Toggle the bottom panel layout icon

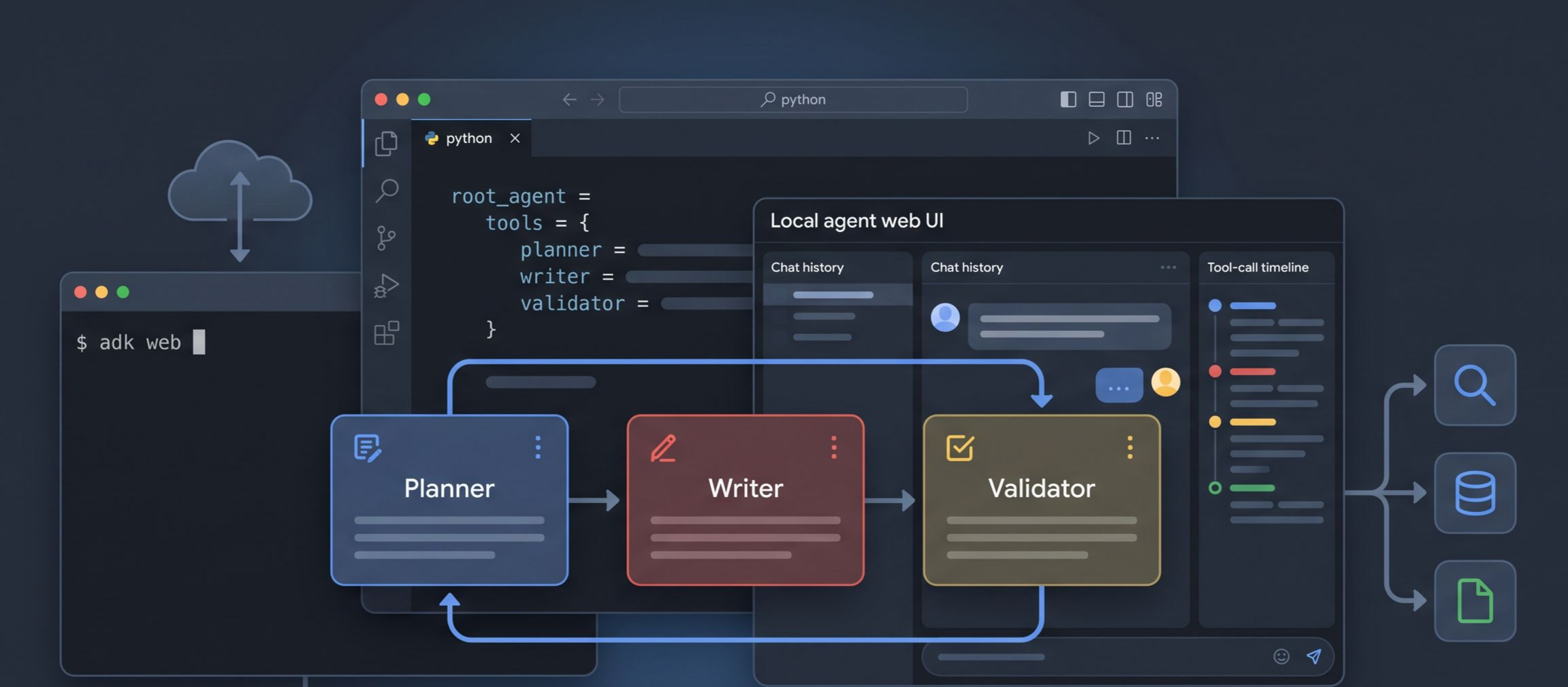pos(1097,99)
